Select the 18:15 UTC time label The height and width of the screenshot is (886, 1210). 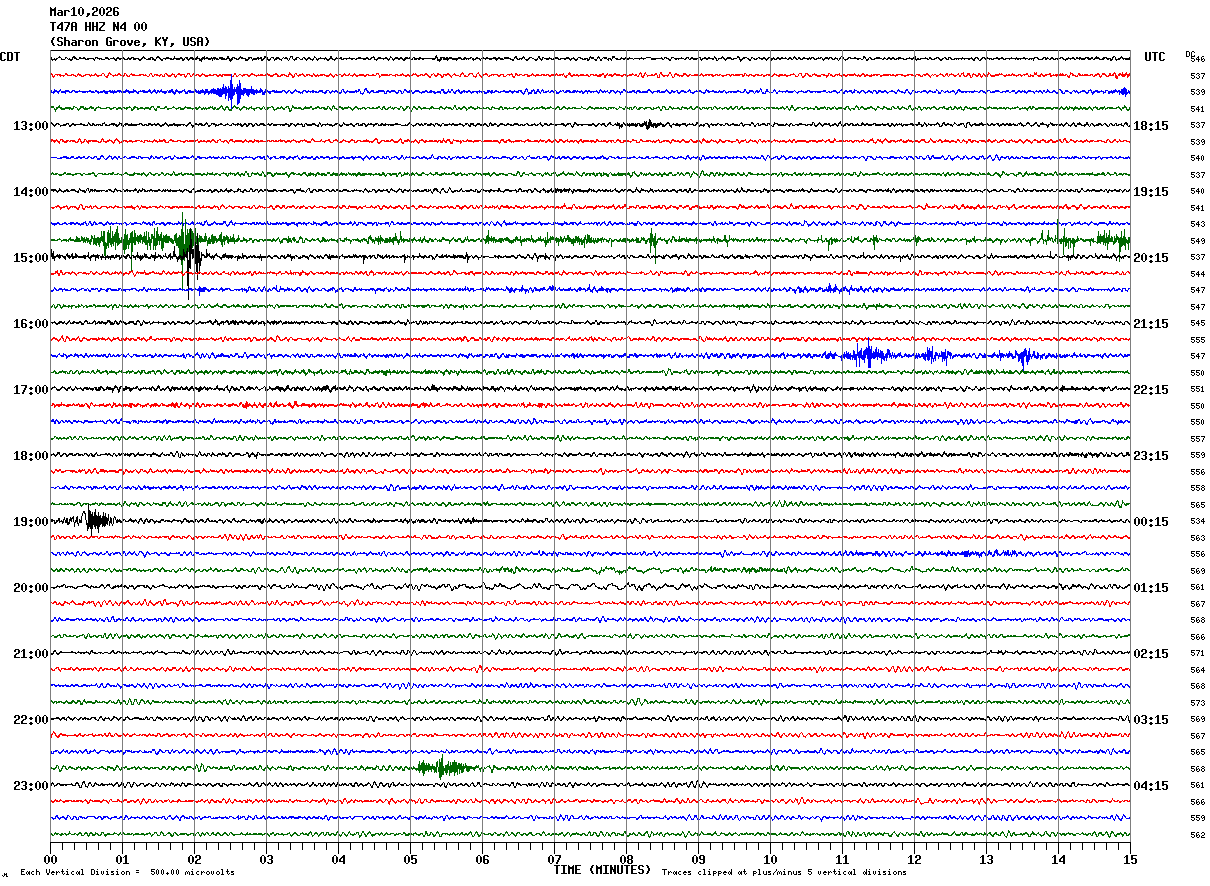pyautogui.click(x=1151, y=126)
